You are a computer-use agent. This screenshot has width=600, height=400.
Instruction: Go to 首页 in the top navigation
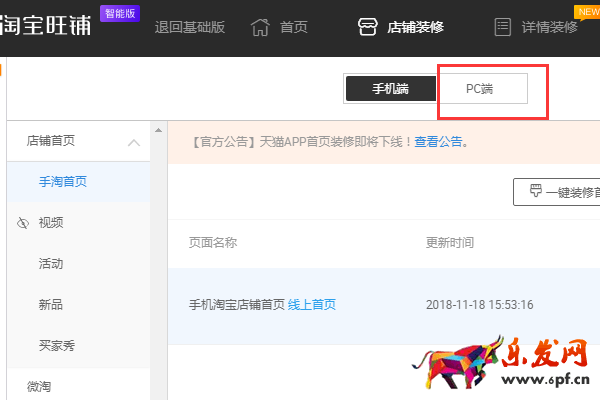(x=294, y=27)
